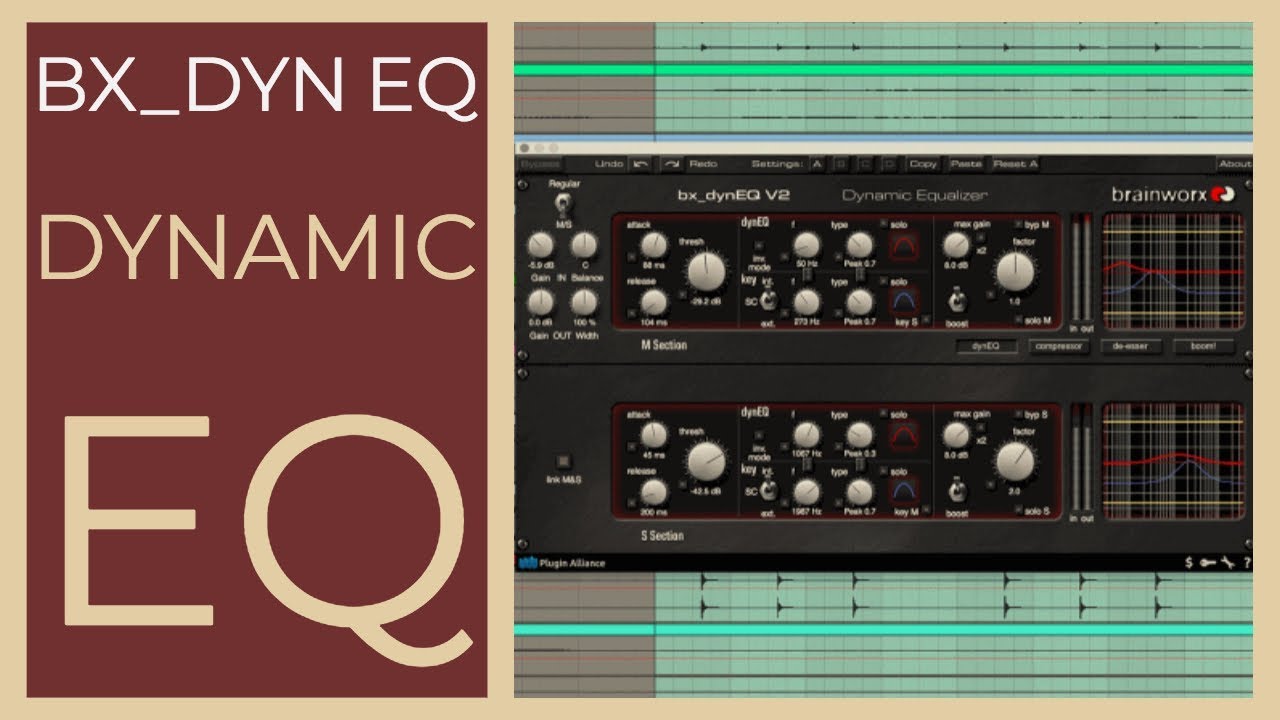The width and height of the screenshot is (1280, 720).
Task: Switch to the de-esser mode tab
Action: pyautogui.click(x=1132, y=347)
